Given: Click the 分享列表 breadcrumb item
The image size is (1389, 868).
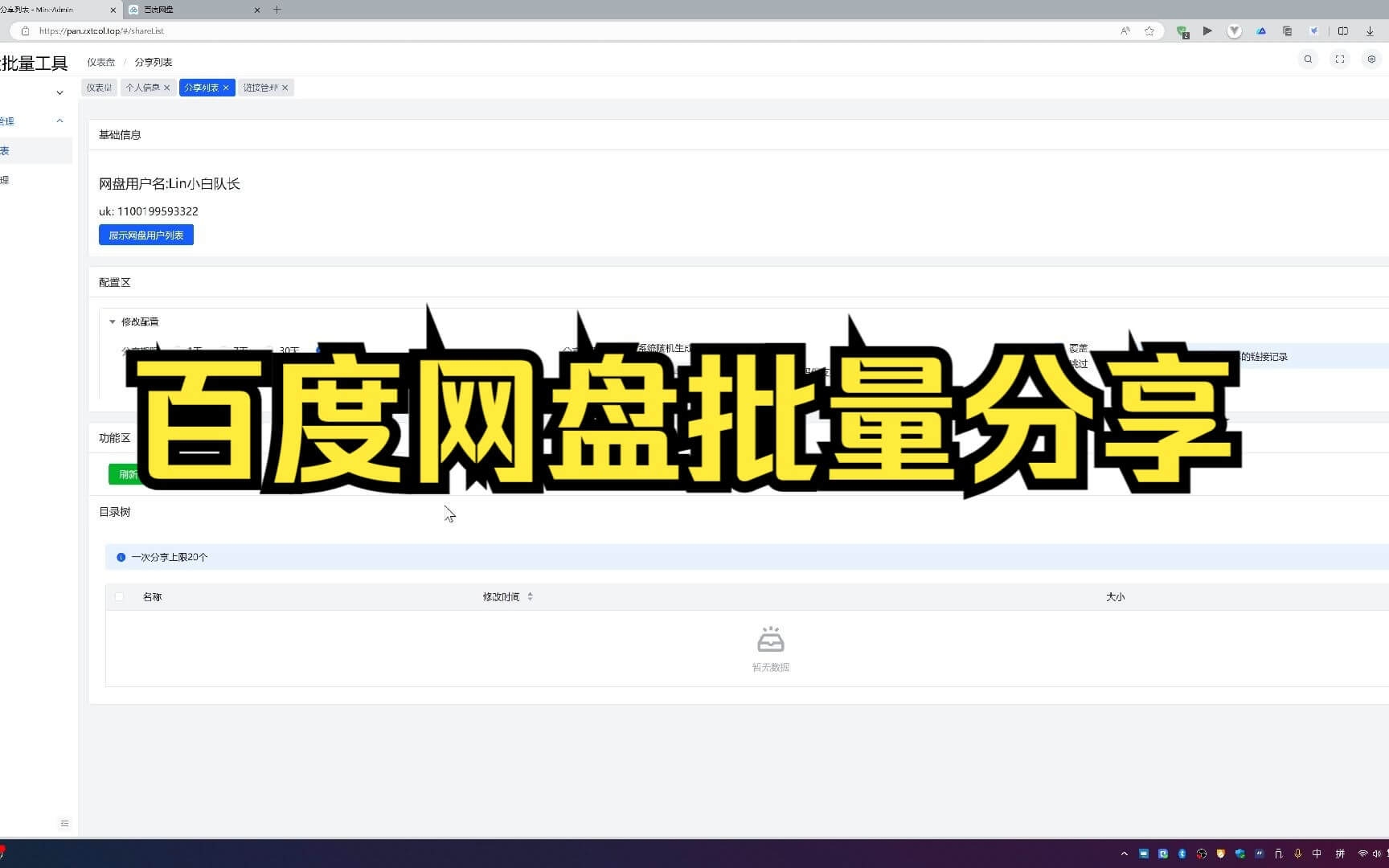Looking at the screenshot, I should click(154, 62).
